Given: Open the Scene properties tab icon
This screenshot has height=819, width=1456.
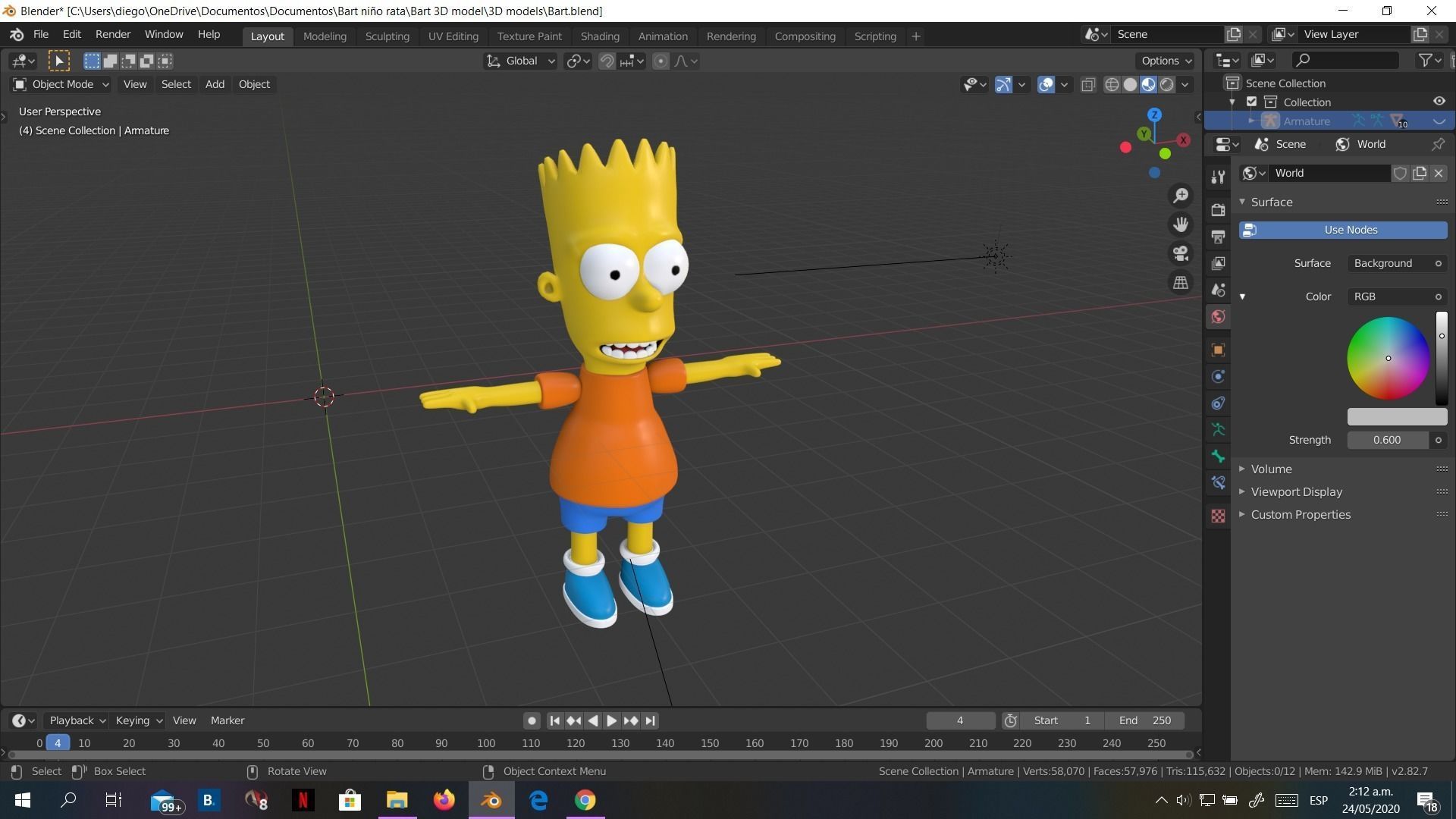Looking at the screenshot, I should pos(1218,290).
